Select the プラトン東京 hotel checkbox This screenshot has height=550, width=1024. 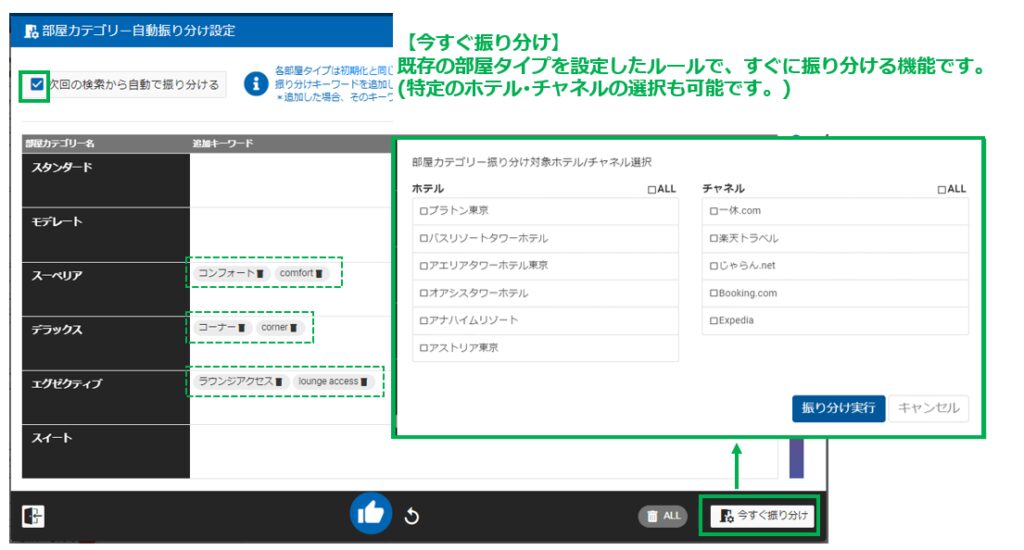point(424,211)
